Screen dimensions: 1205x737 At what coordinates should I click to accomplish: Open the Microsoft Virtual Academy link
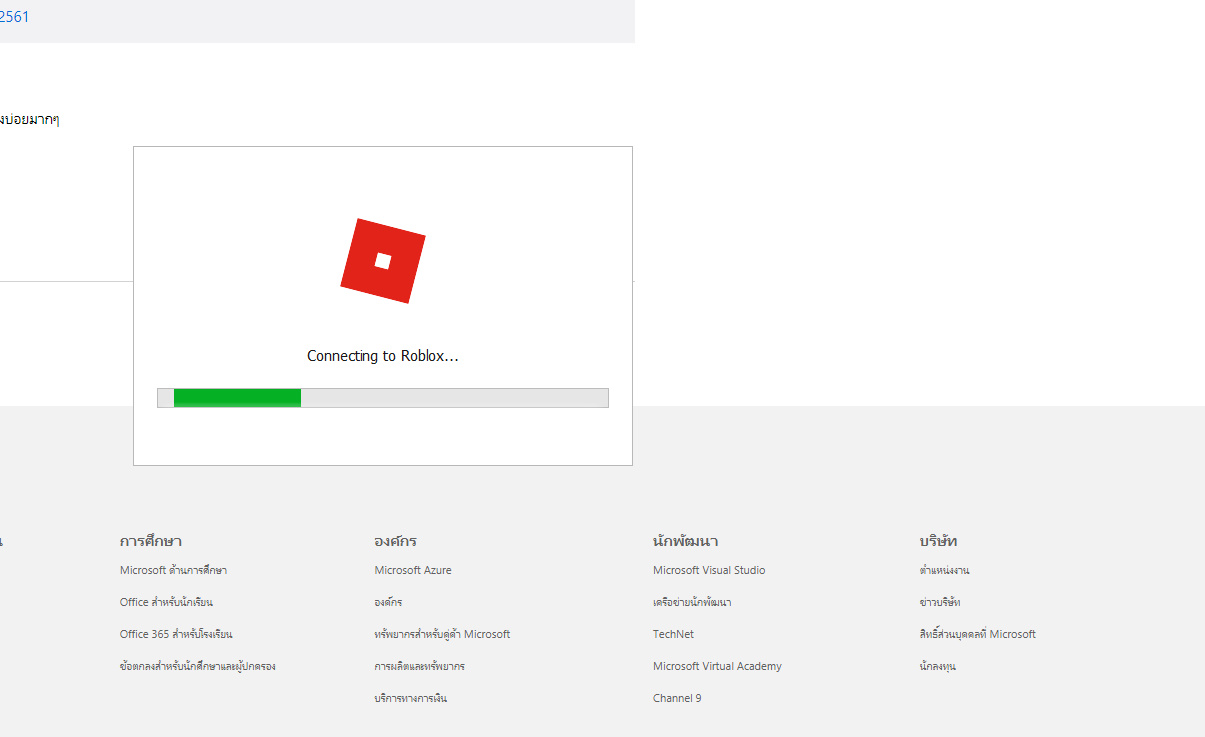(x=717, y=666)
